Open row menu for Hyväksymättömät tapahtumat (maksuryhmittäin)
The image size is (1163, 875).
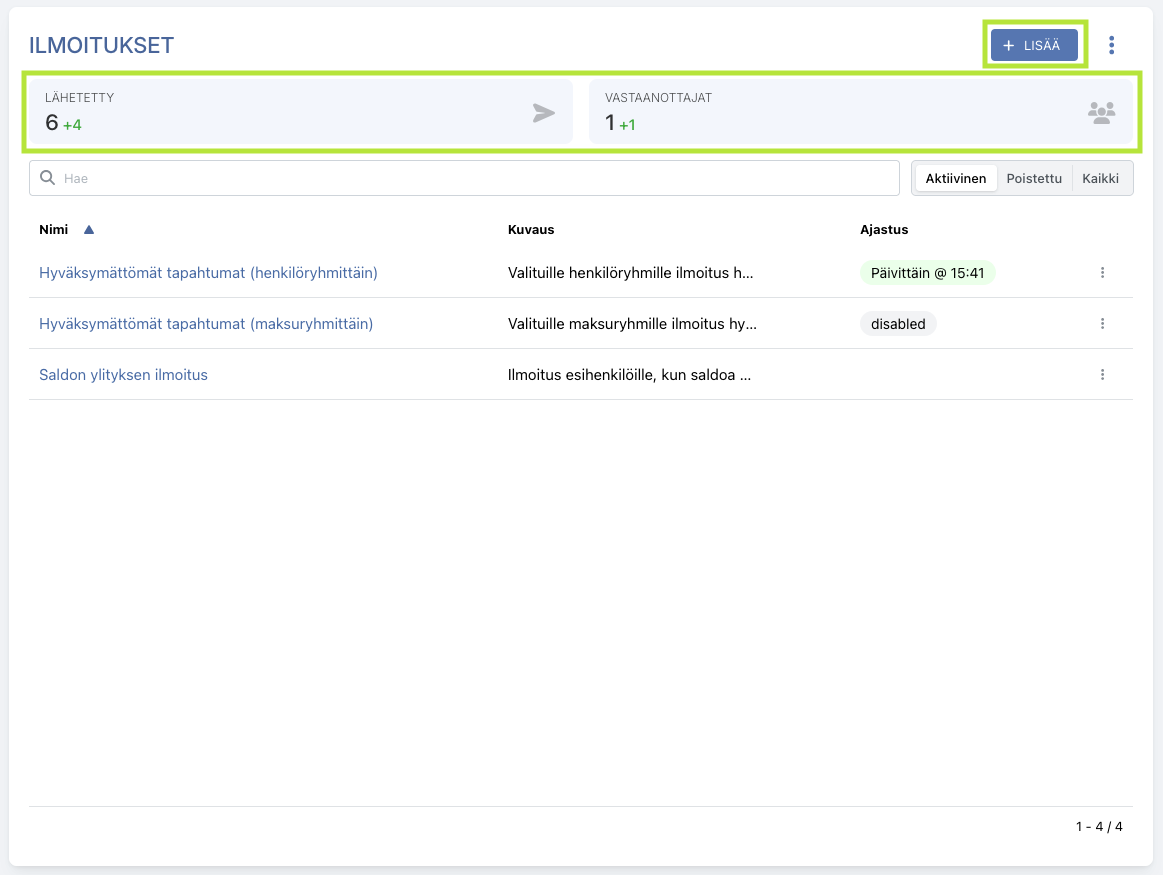(x=1102, y=323)
